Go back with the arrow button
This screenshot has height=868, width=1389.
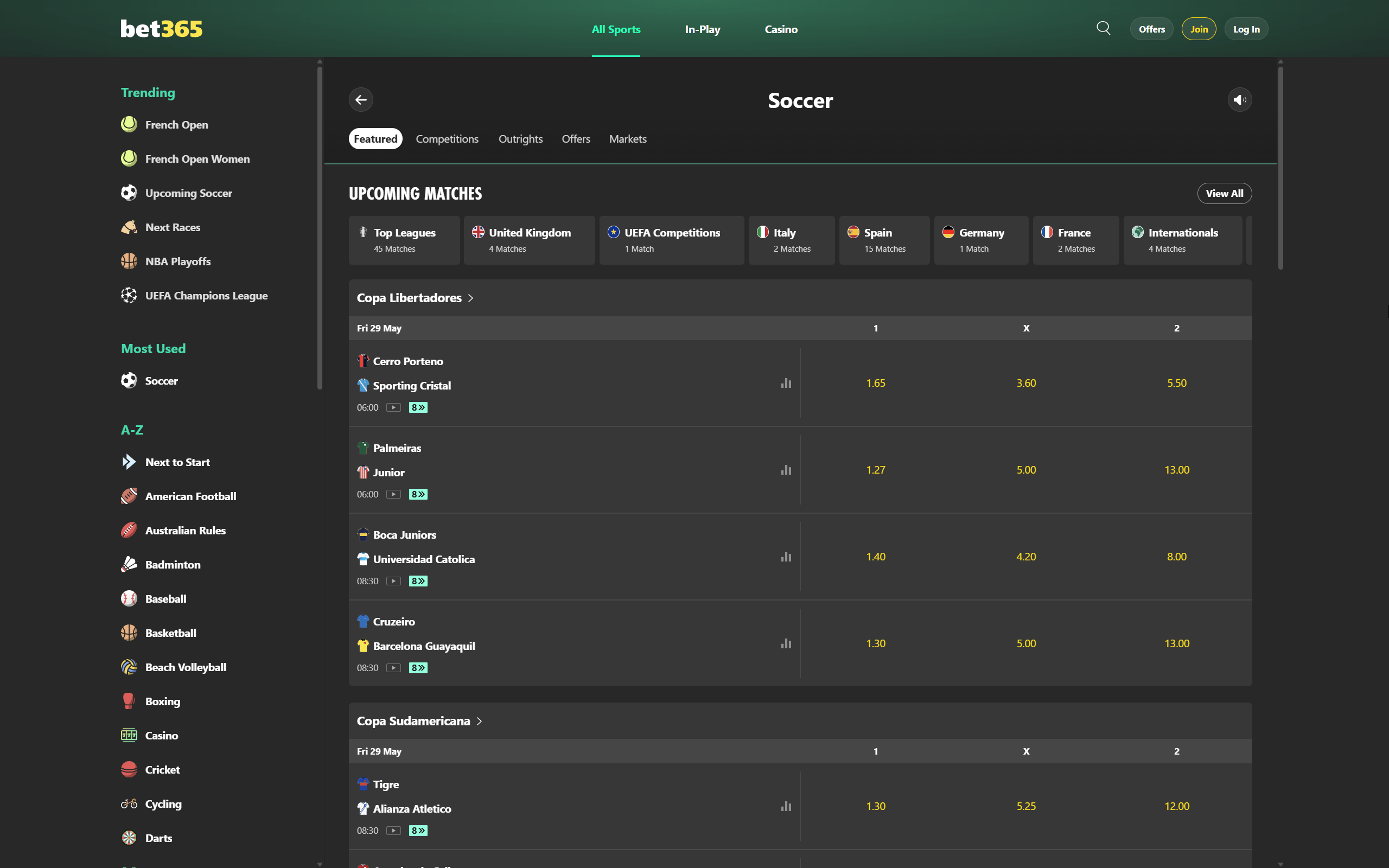pyautogui.click(x=361, y=100)
